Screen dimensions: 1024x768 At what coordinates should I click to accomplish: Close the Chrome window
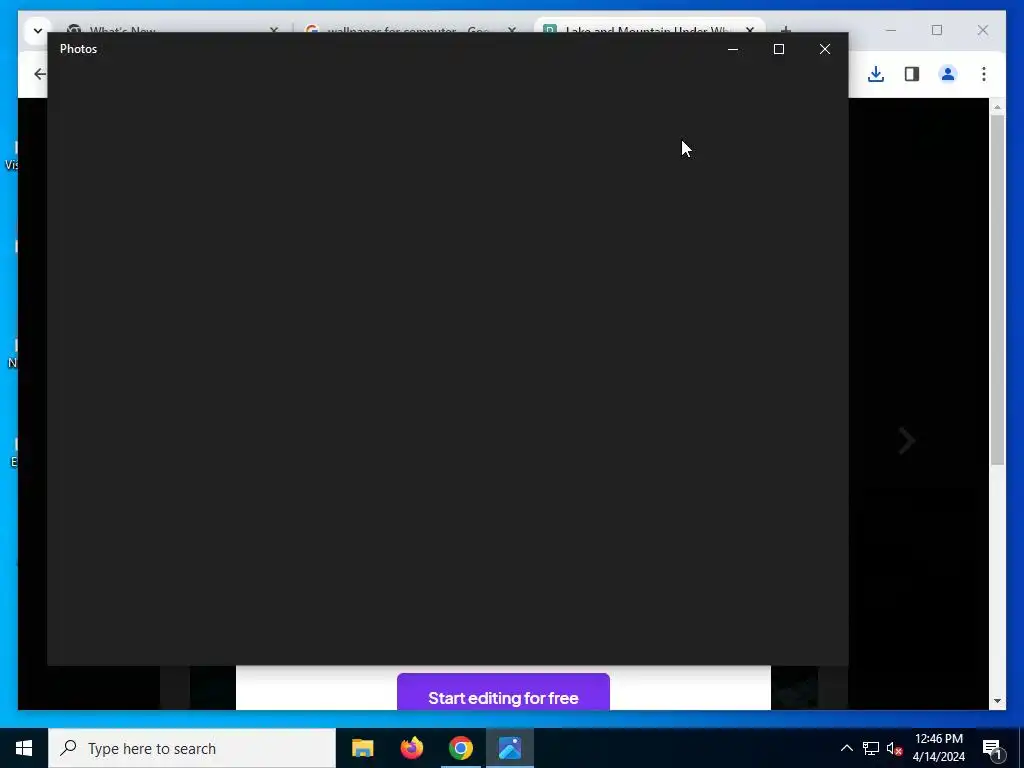[x=982, y=30]
